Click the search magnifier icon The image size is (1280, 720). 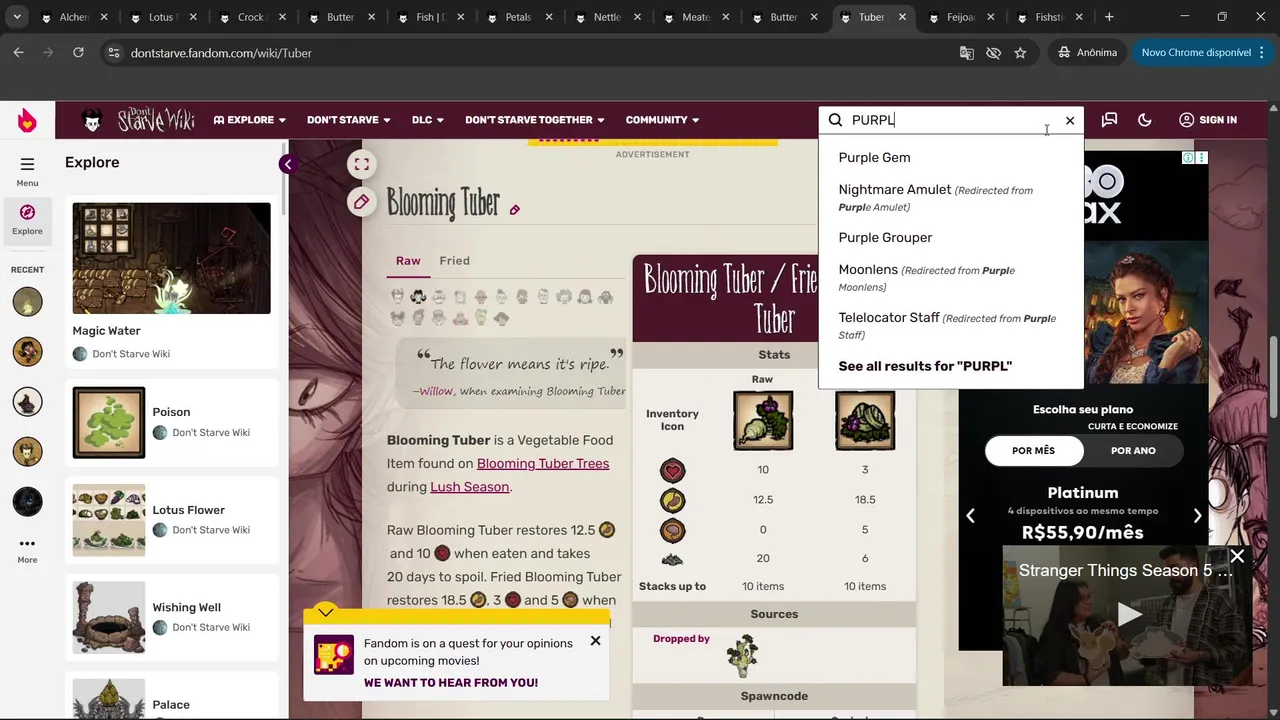pos(835,120)
